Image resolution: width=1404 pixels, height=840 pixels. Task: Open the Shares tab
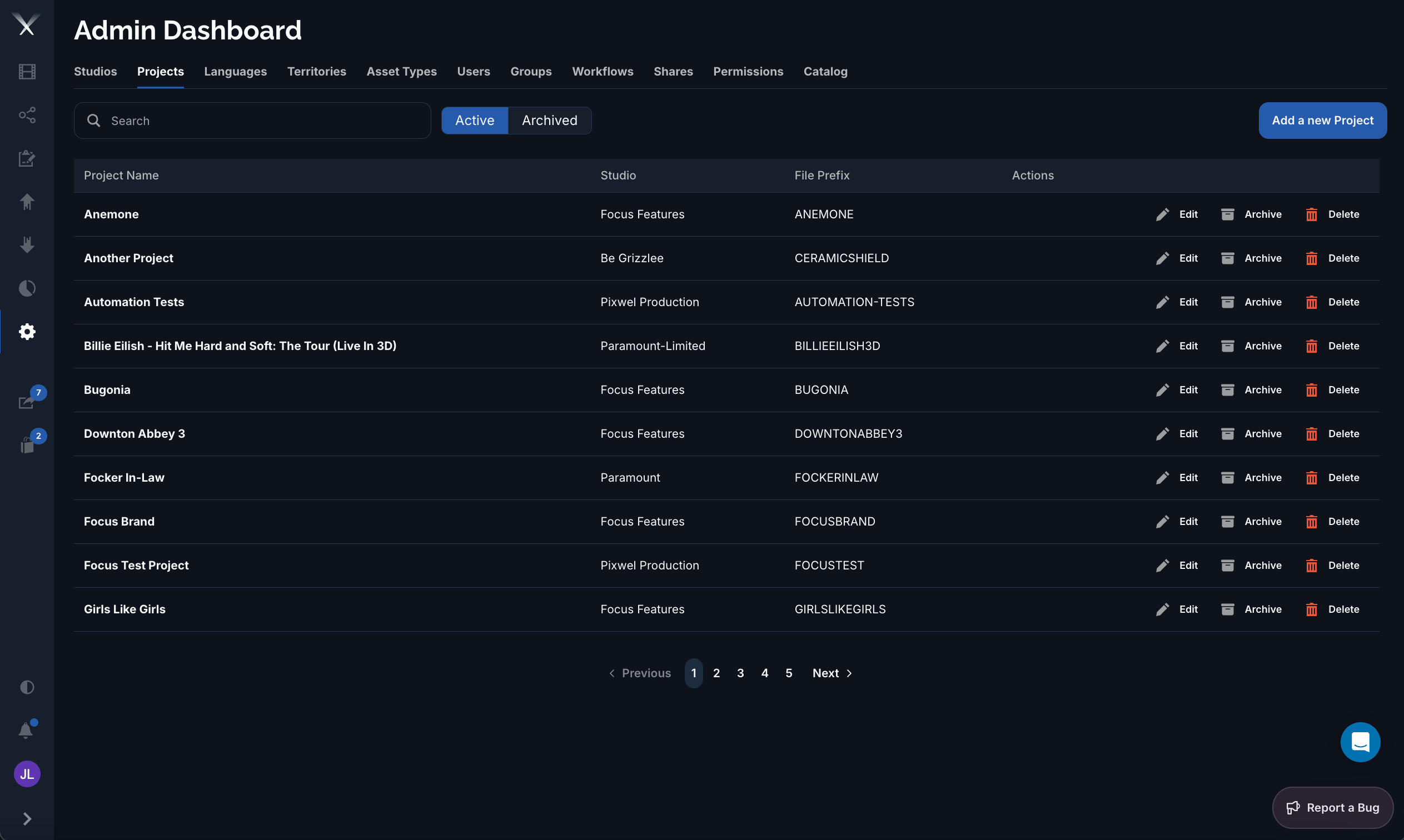[x=673, y=71]
